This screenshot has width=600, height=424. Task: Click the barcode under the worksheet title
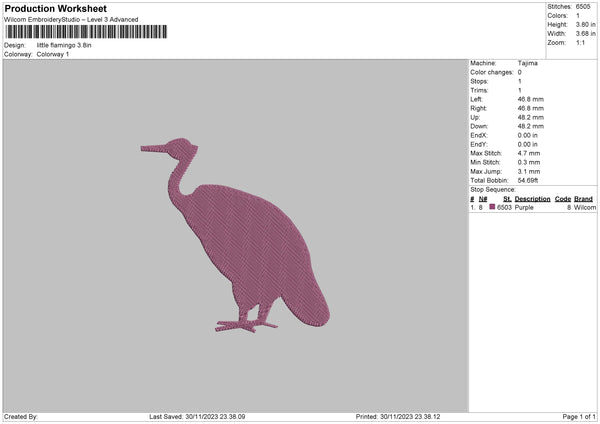(85, 32)
